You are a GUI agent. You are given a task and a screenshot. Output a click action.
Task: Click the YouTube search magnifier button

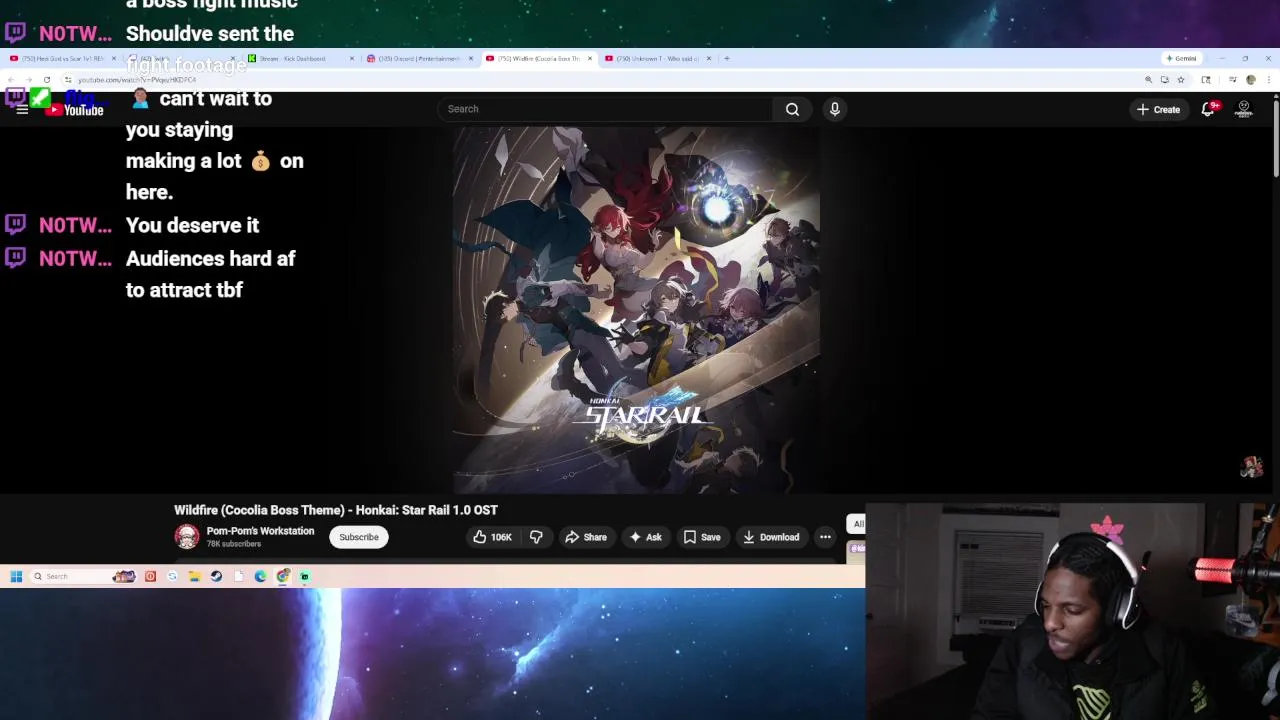(792, 109)
